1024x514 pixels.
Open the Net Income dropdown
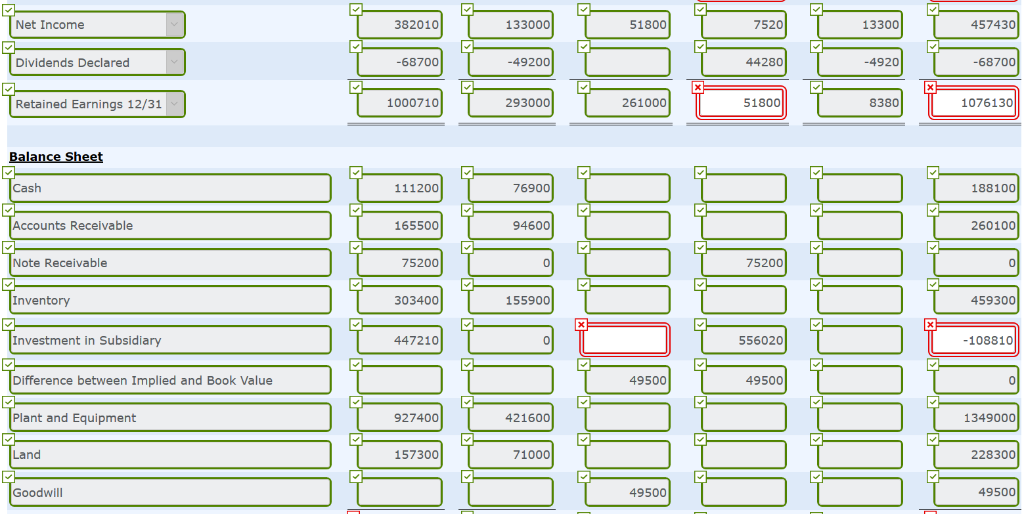point(97,25)
